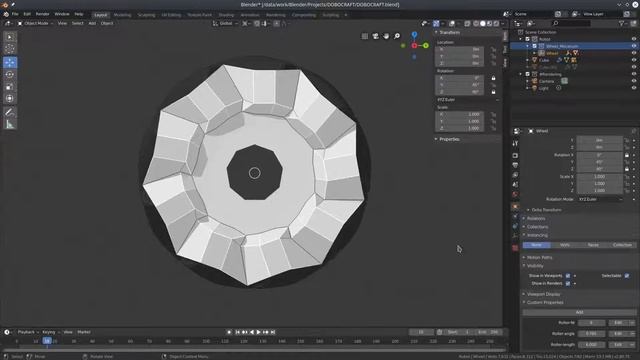Image resolution: width=640 pixels, height=360 pixels.
Task: Click the current frame marker in timeline
Action: pyautogui.click(x=47, y=341)
